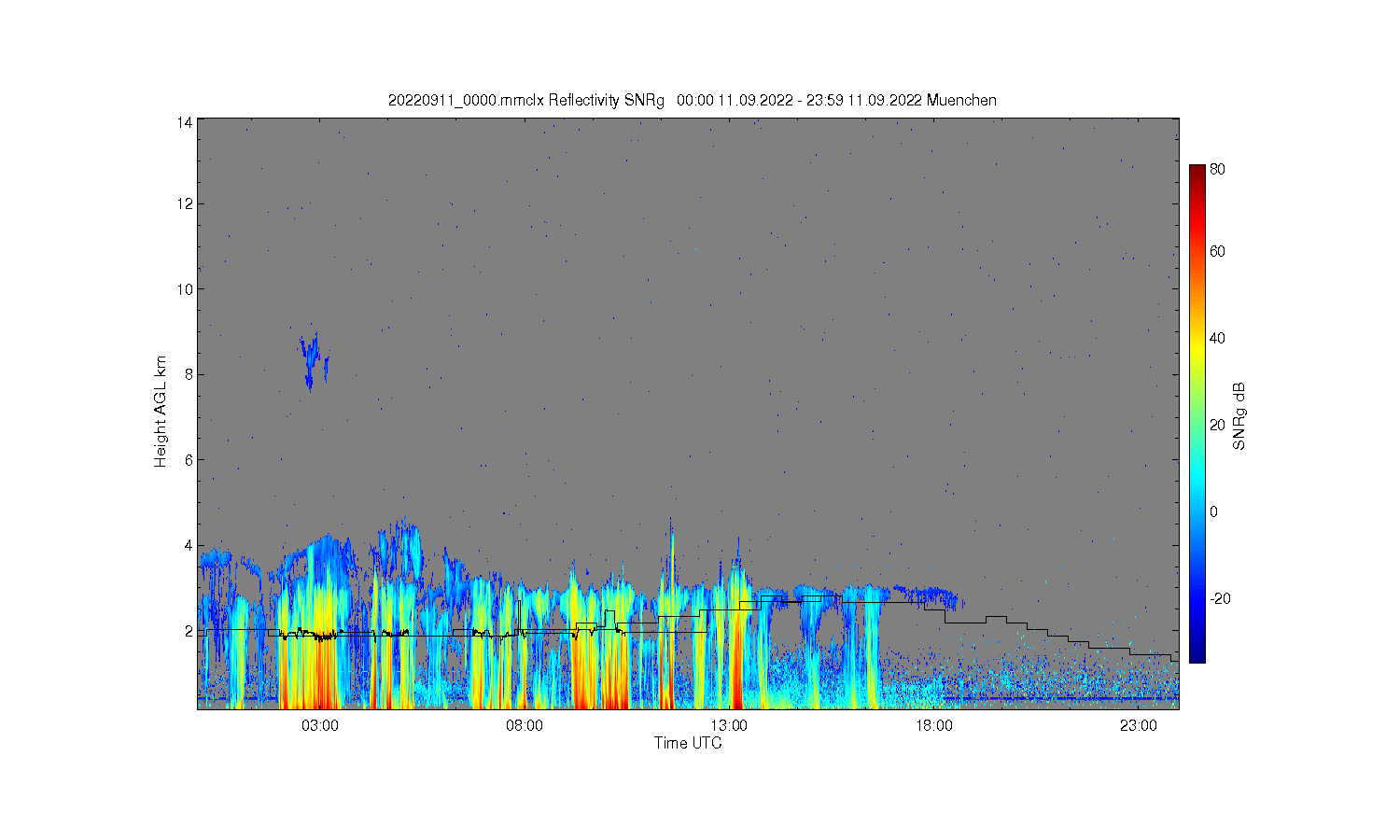Click the colorbar value 80
Screen dimensions: 1400x840
pyautogui.click(x=1218, y=169)
